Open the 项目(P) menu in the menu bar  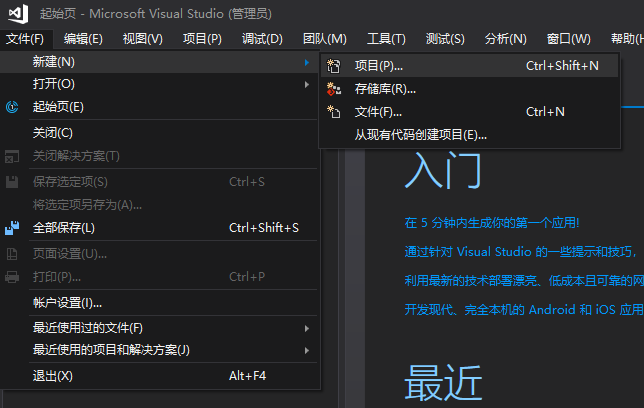(202, 39)
